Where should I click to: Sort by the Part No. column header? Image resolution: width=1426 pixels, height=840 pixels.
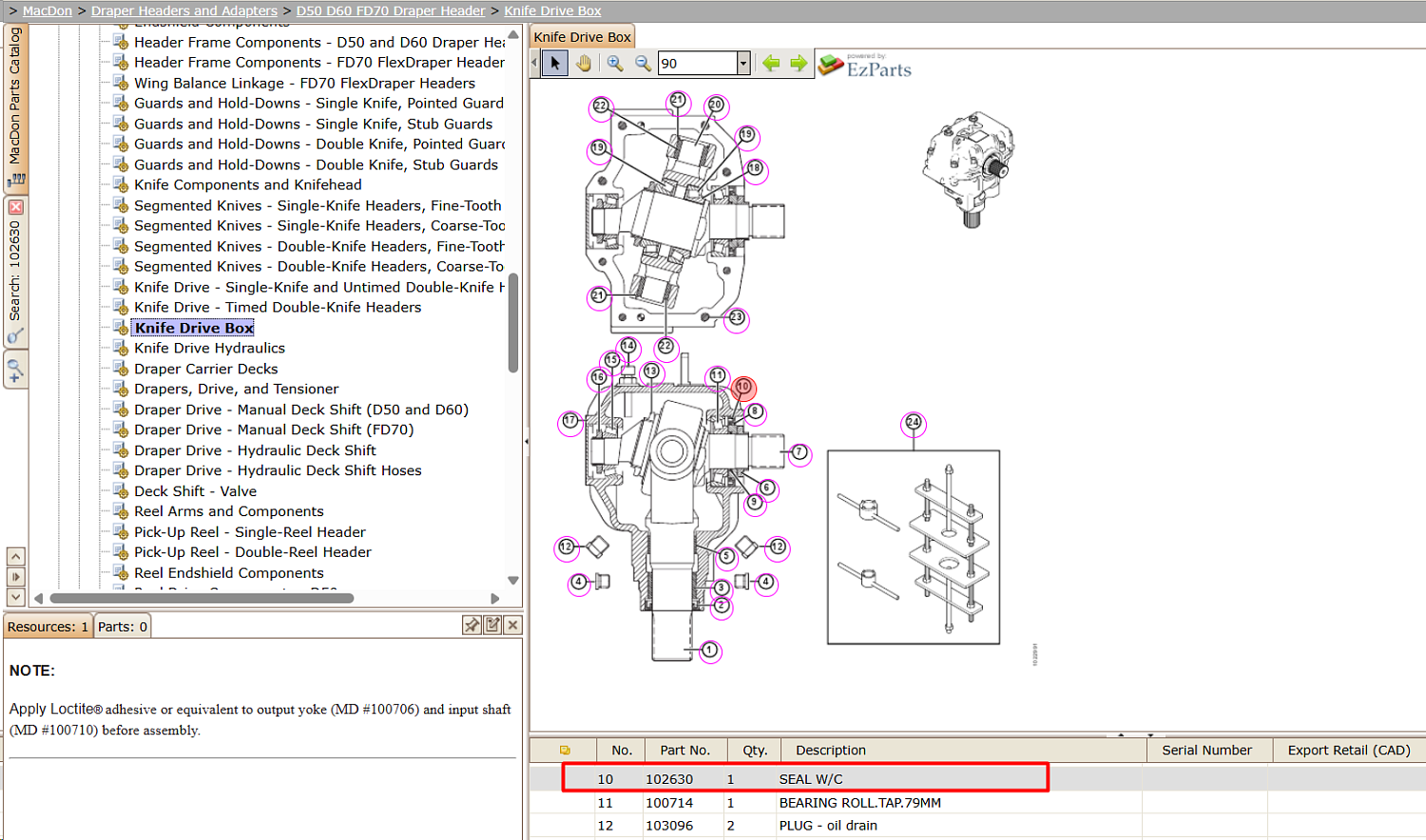685,751
